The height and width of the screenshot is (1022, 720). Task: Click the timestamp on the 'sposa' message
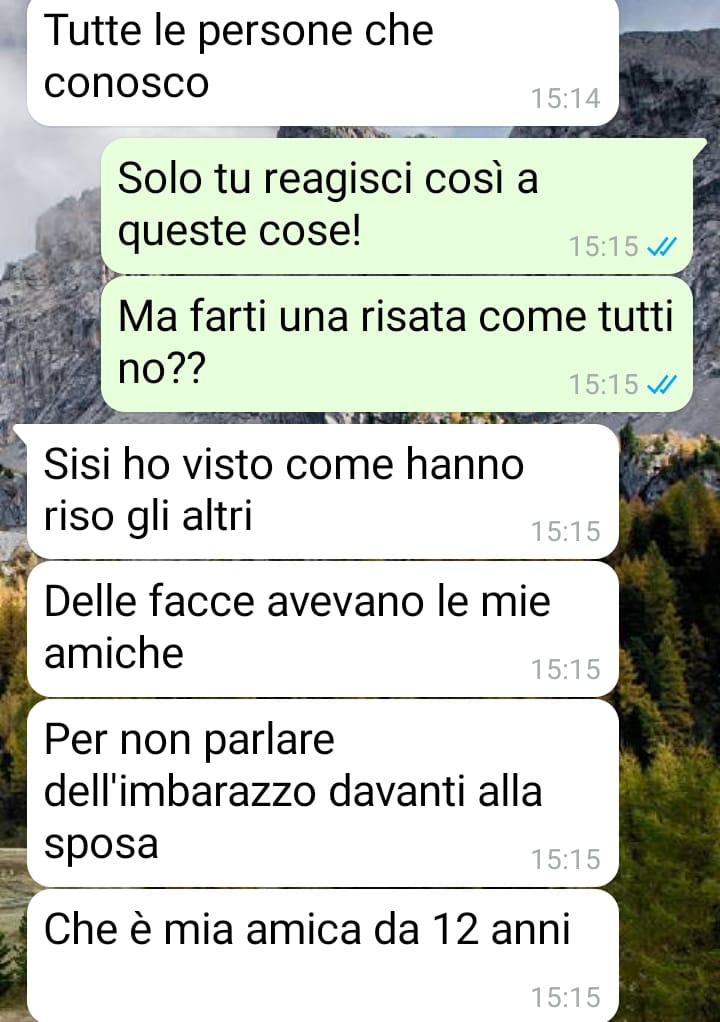pyautogui.click(x=566, y=859)
